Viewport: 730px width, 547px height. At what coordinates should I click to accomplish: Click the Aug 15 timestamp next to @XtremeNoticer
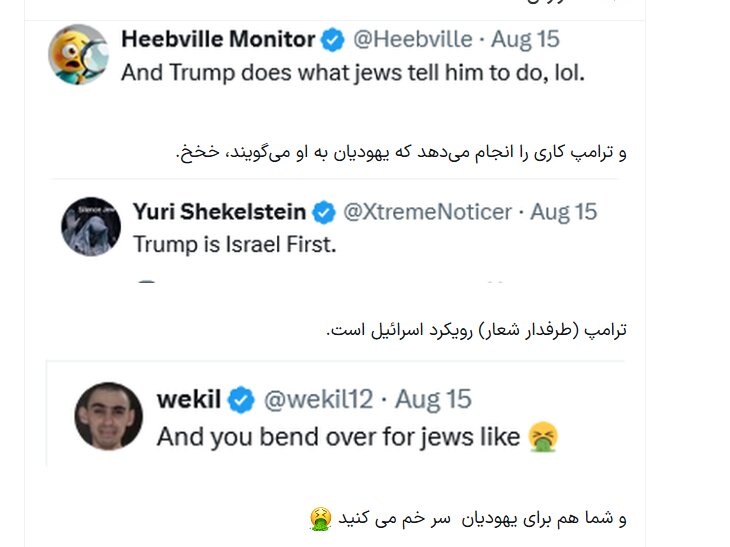(563, 212)
